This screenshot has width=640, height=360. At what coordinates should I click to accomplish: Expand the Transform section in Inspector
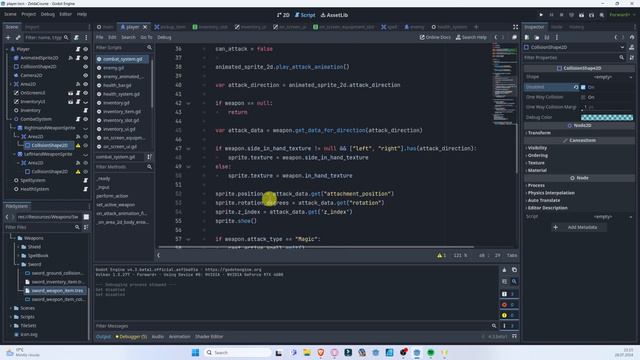click(539, 133)
